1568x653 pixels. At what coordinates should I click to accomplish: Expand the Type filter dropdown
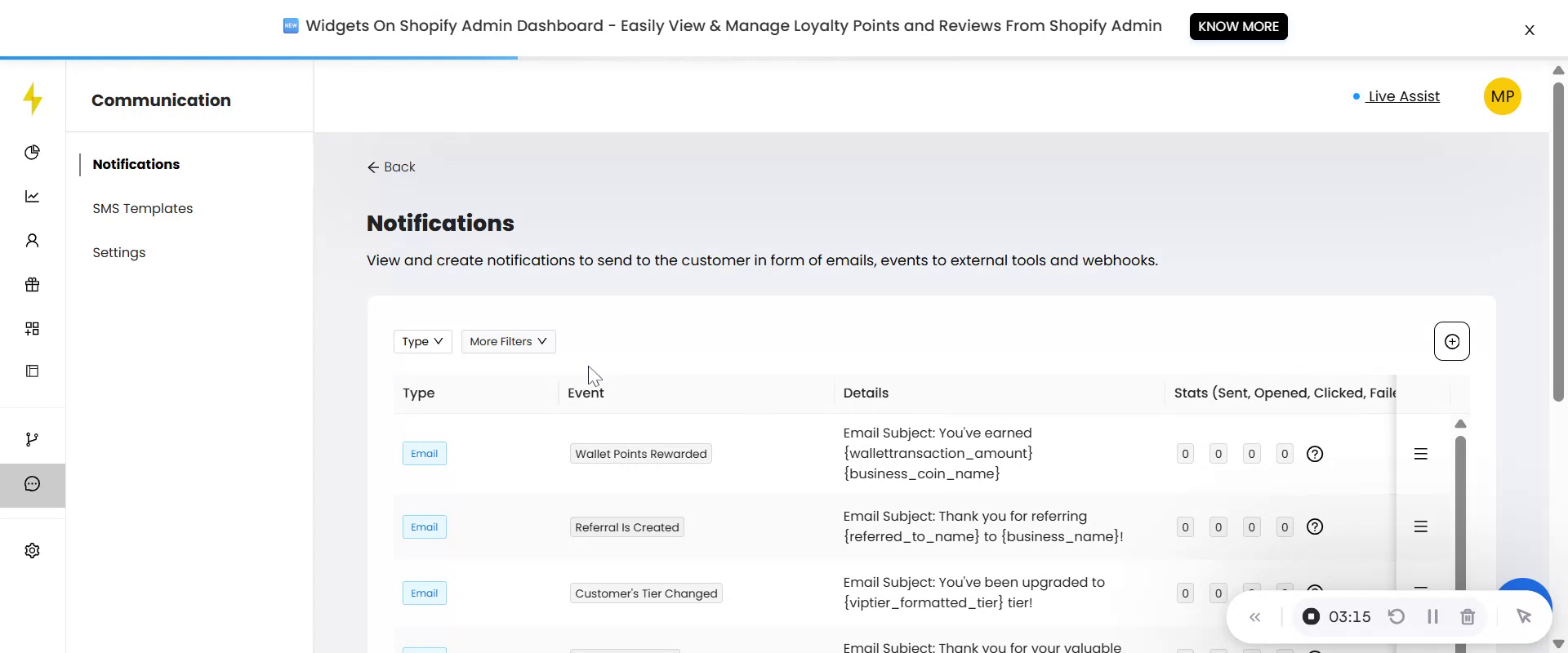[x=422, y=342]
